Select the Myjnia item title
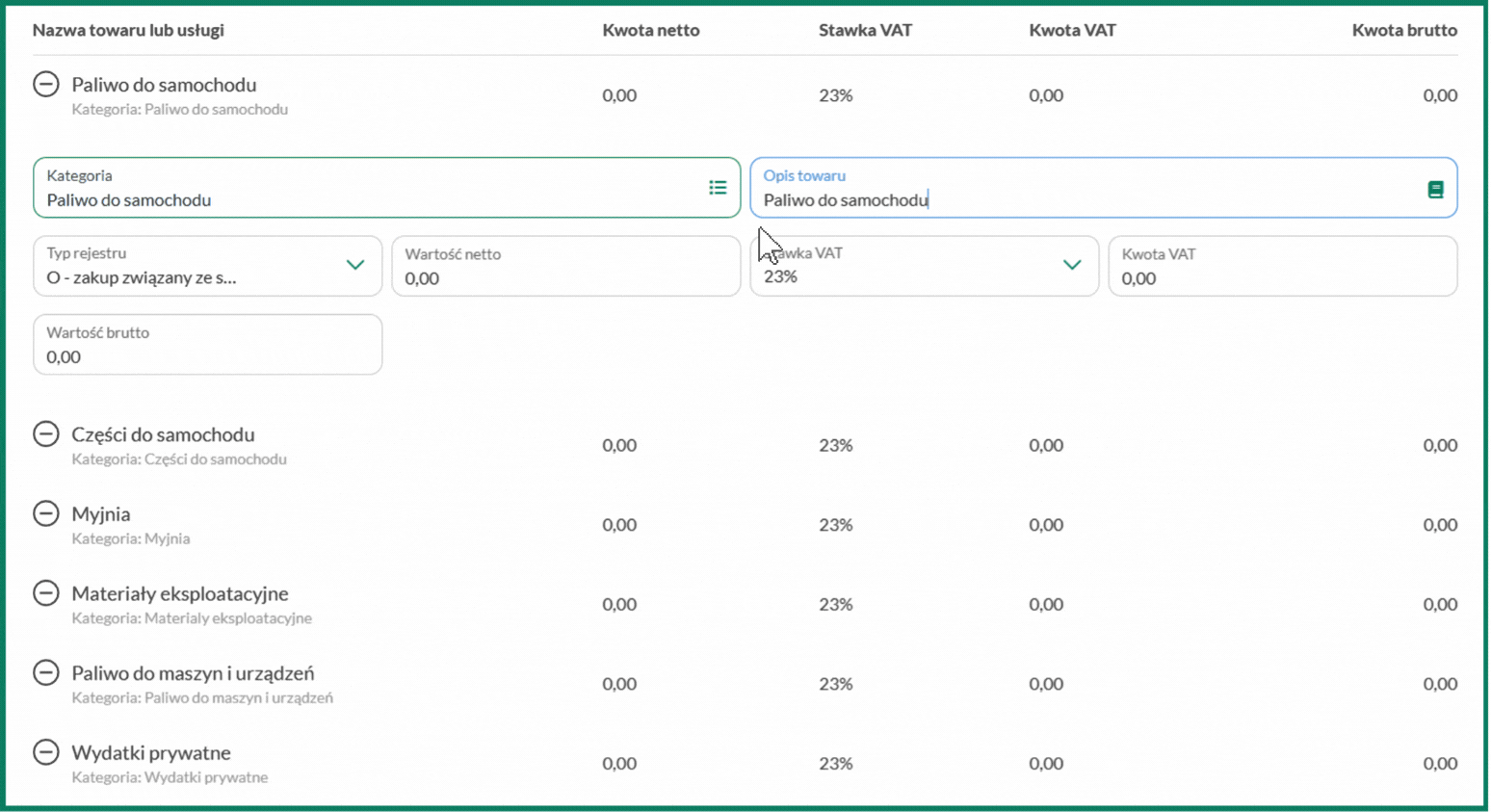 tap(101, 514)
